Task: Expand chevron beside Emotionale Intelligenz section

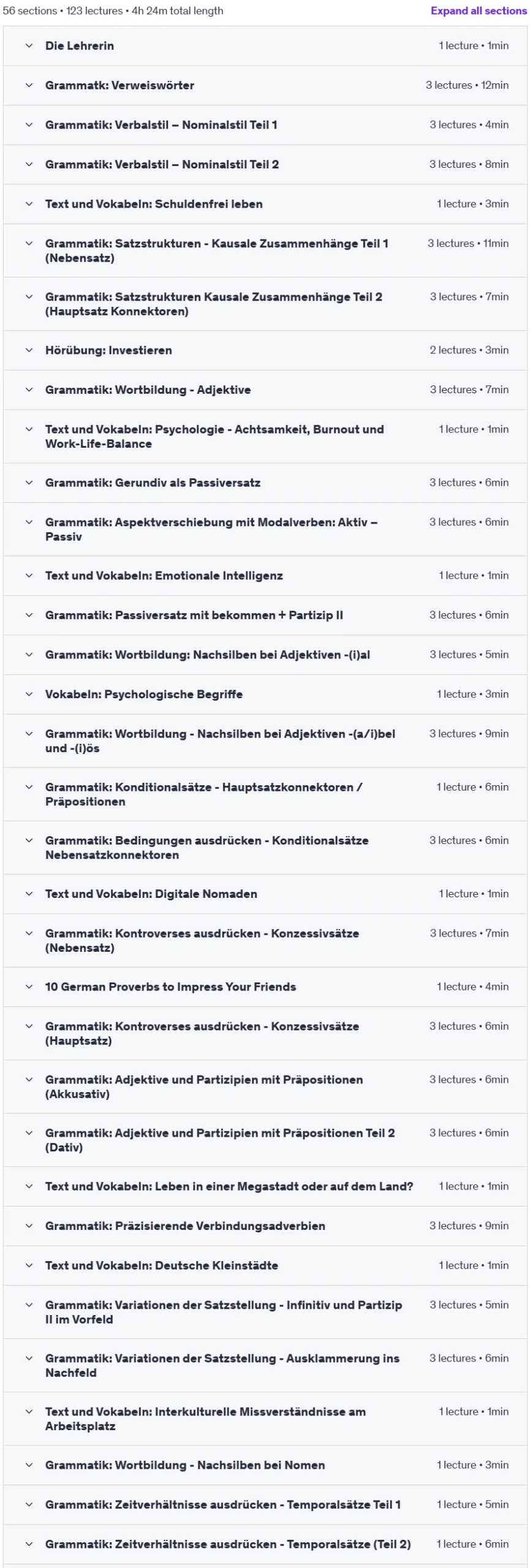Action: 29,576
